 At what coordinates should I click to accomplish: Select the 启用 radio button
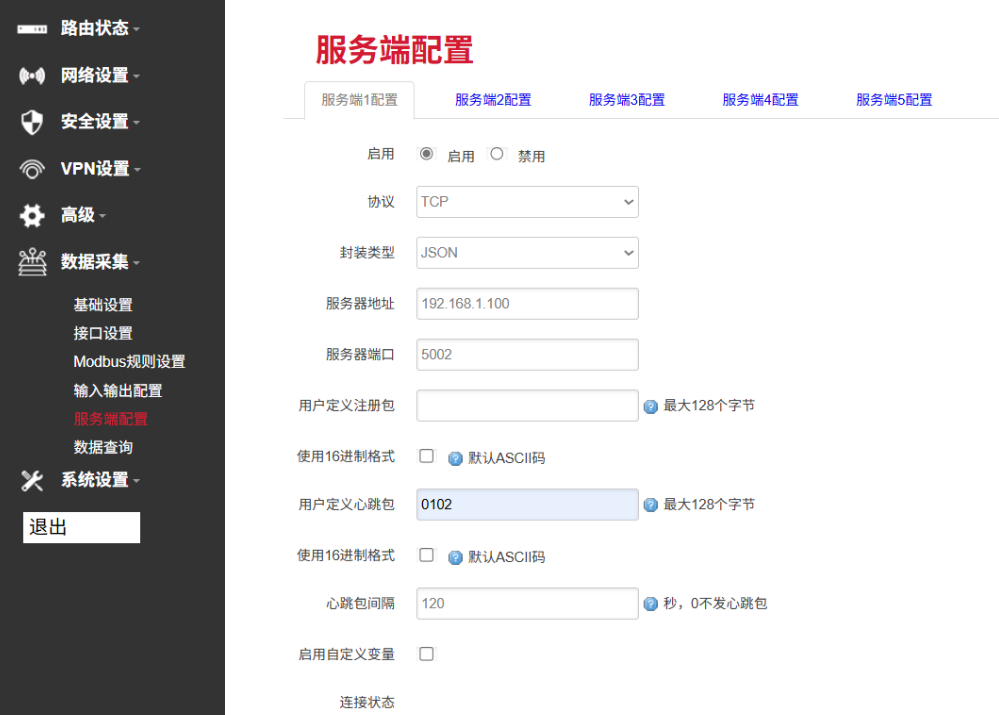tap(427, 153)
